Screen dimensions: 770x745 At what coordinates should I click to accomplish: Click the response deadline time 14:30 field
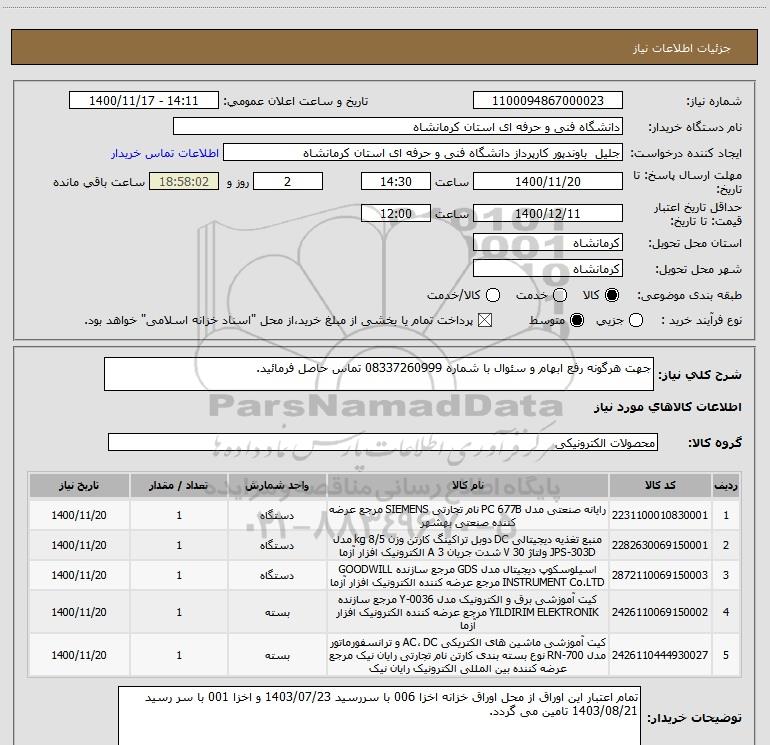(396, 181)
